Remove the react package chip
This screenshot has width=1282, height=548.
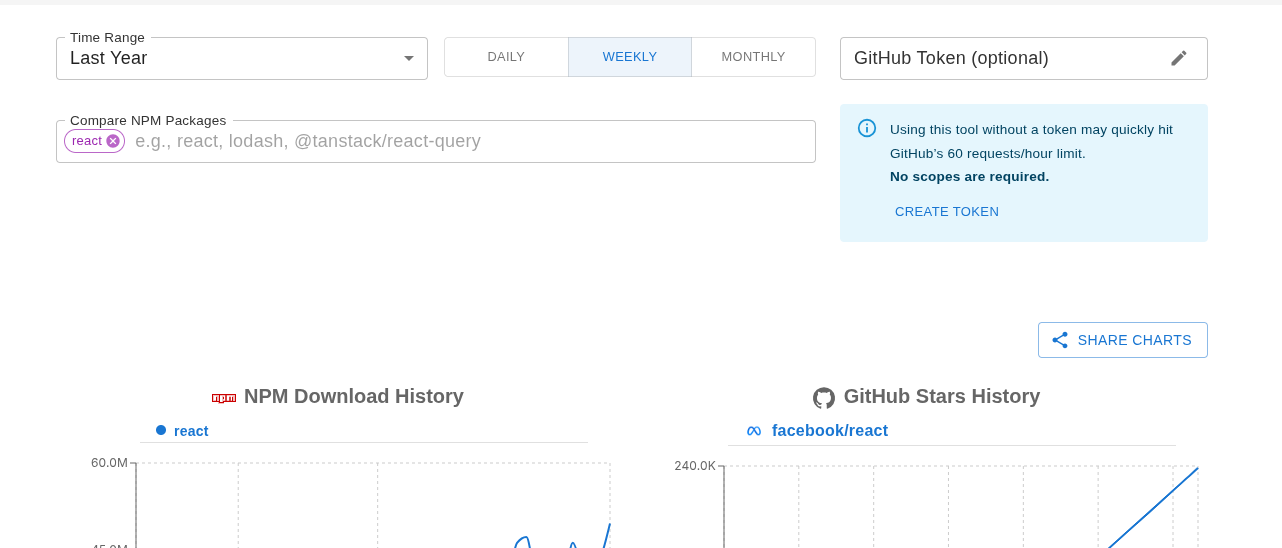113,141
